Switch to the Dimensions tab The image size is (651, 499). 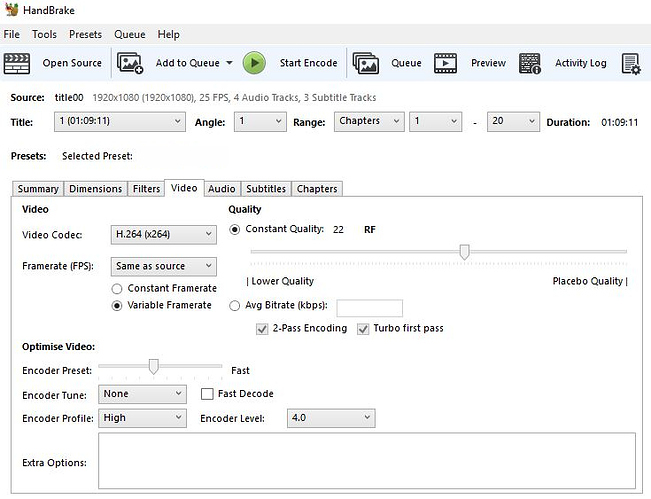coord(95,189)
